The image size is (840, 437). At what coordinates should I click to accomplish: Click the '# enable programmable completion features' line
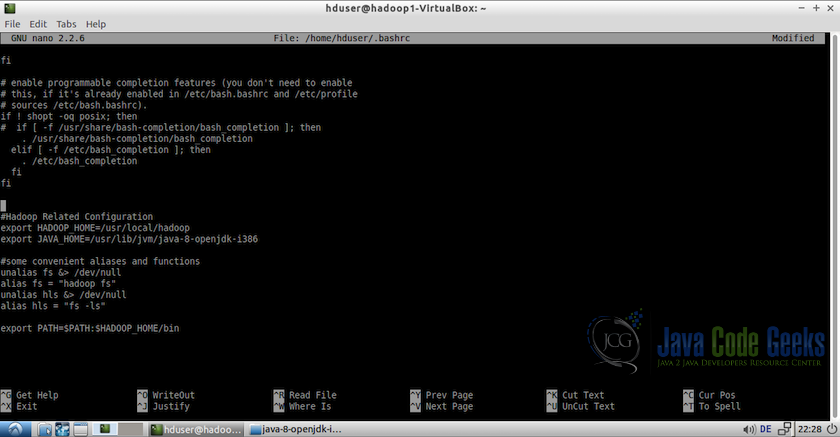(x=177, y=82)
